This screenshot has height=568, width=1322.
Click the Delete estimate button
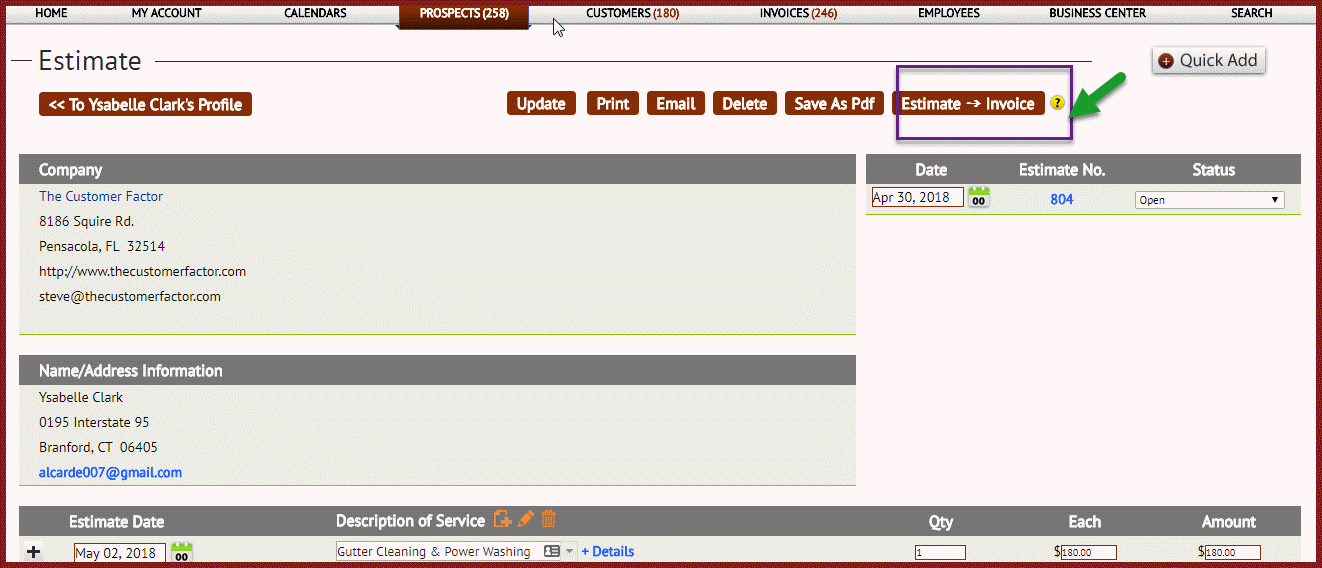click(x=744, y=104)
